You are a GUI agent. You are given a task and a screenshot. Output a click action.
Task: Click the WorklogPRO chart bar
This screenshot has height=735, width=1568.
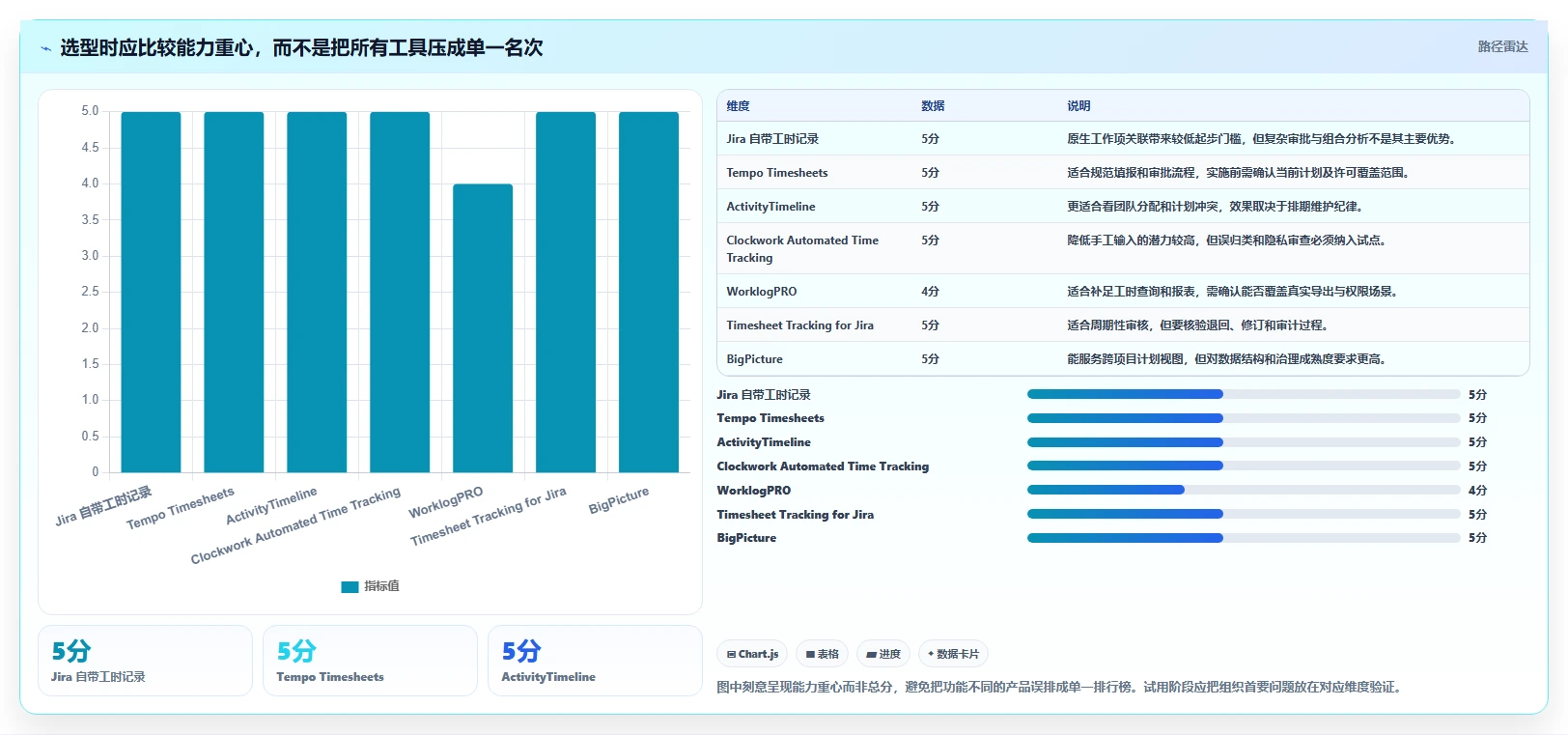click(483, 328)
